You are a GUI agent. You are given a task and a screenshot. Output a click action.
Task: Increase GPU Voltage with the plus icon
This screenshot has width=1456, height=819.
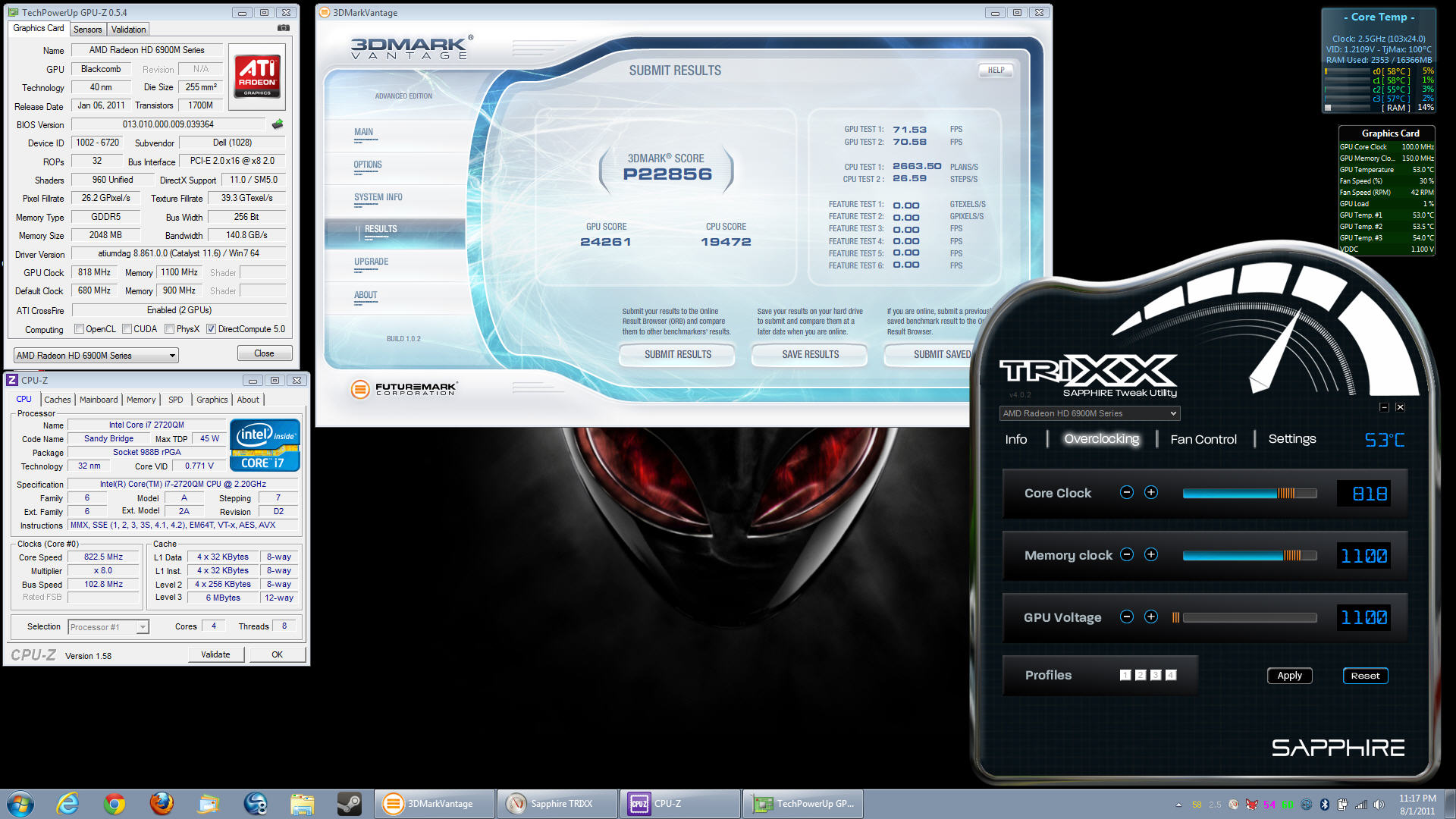(x=1151, y=617)
